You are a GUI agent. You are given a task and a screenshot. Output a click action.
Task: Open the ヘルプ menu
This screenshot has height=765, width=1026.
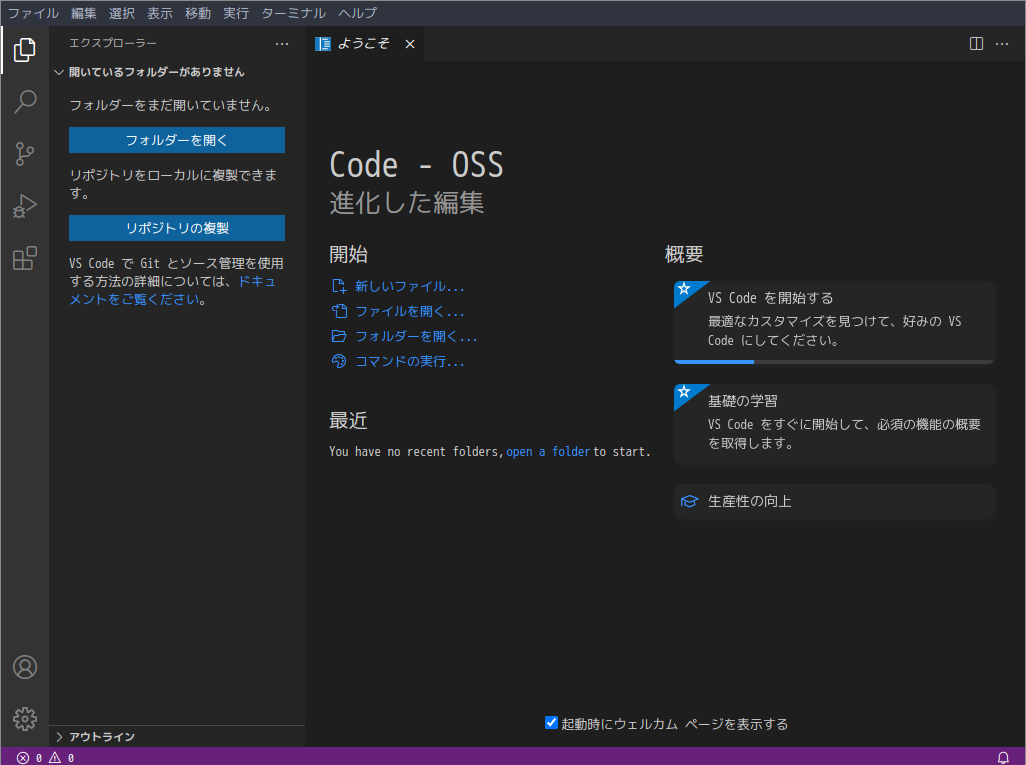357,13
